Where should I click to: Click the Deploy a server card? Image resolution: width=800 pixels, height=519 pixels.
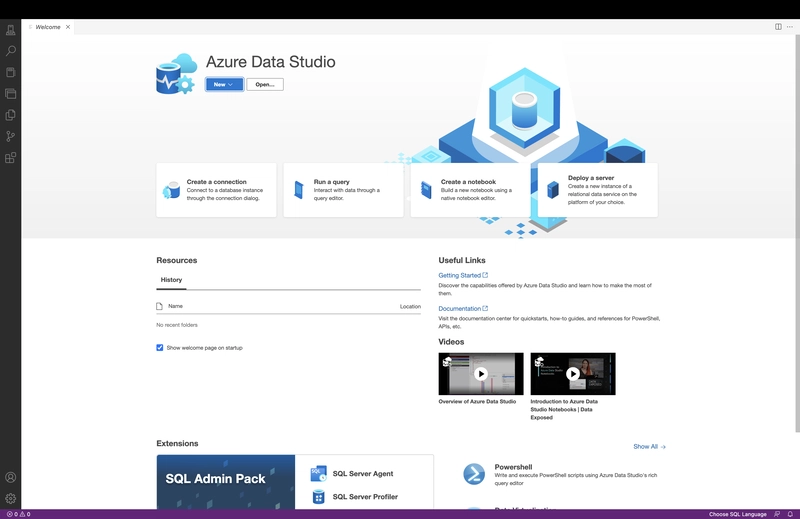597,190
